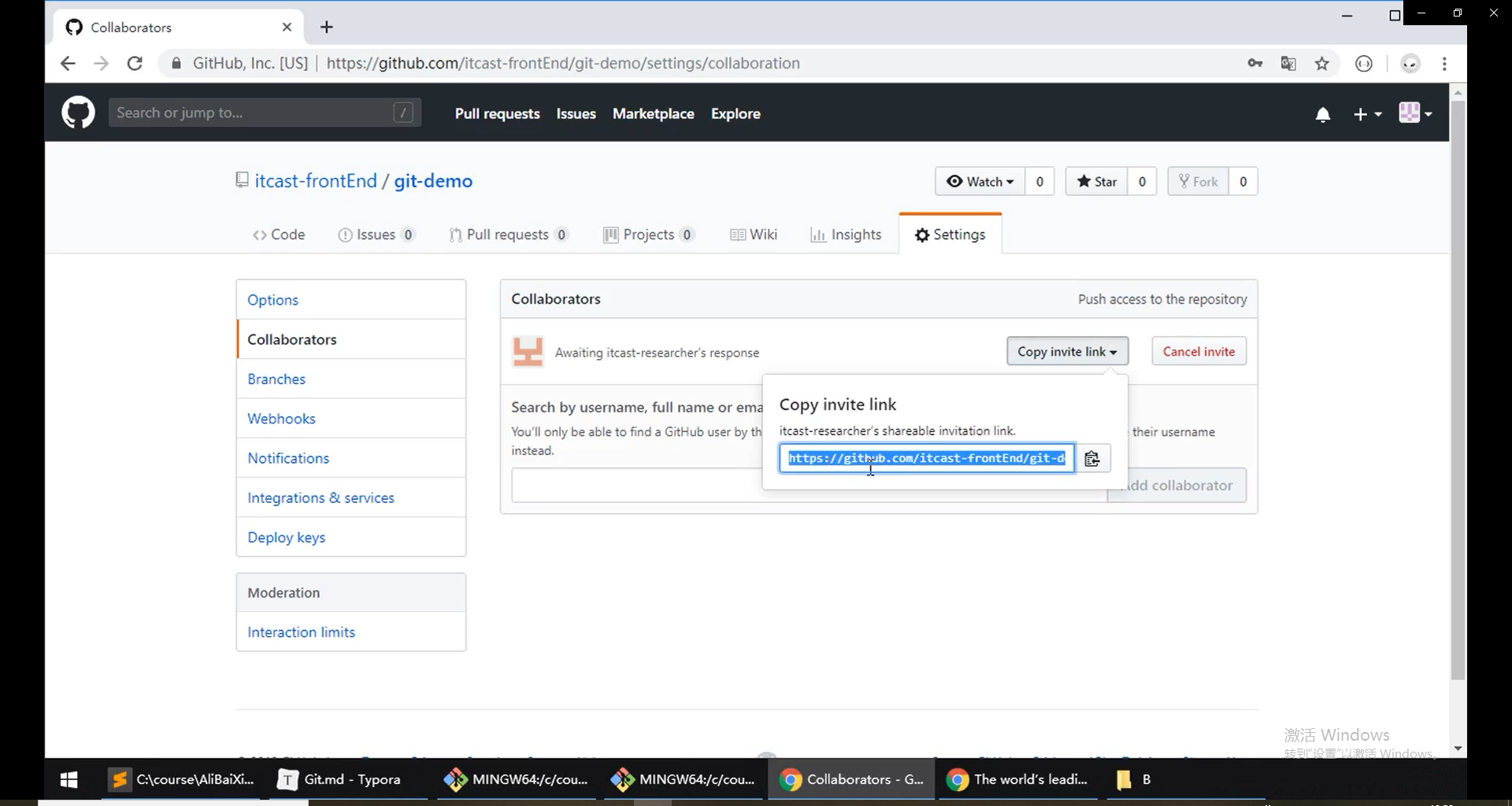Switch to the Wiki tab
The height and width of the screenshot is (806, 1512).
tap(754, 234)
